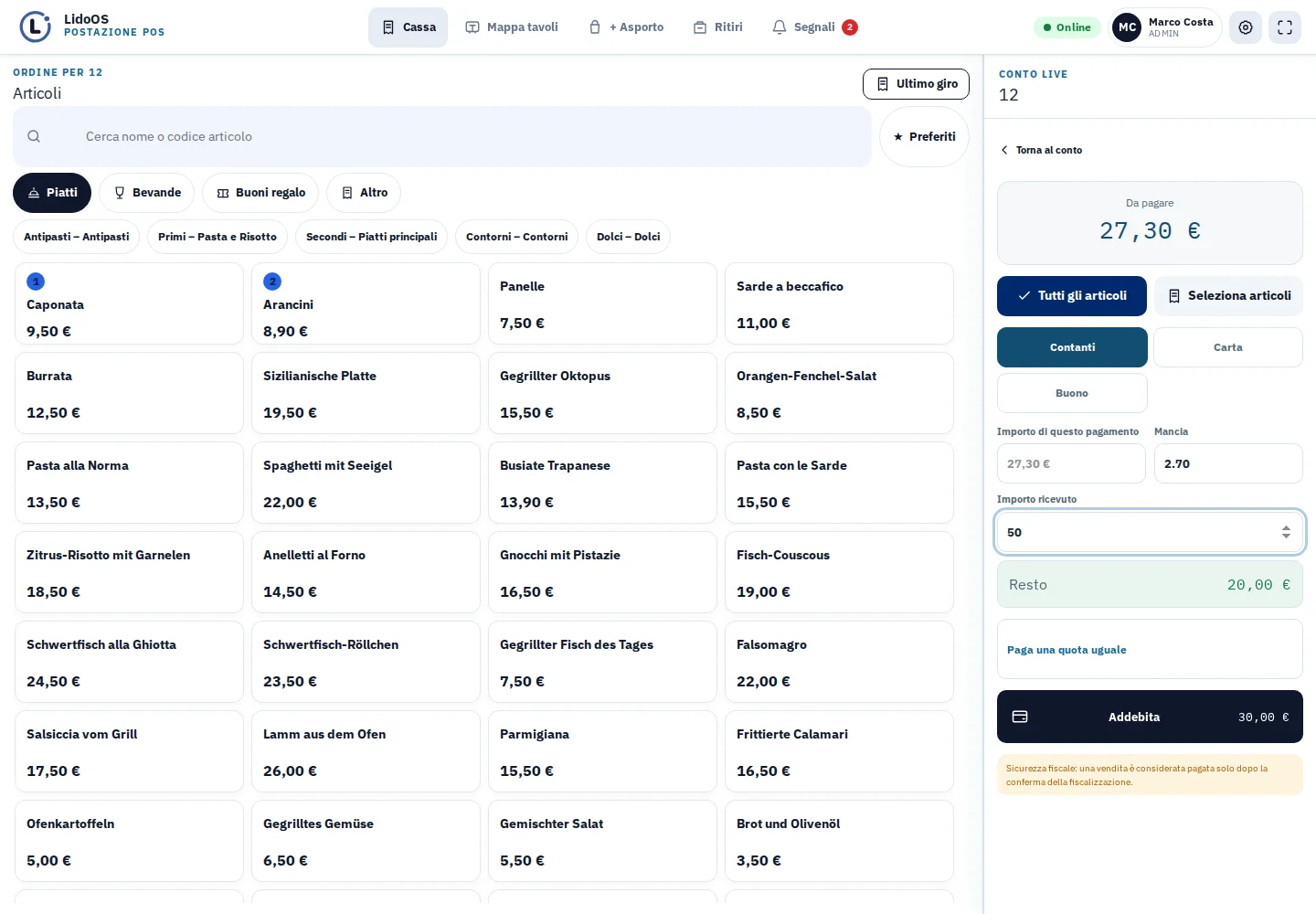Filter by Secondi – Piatti principali
This screenshot has height=914, width=1316.
click(371, 237)
